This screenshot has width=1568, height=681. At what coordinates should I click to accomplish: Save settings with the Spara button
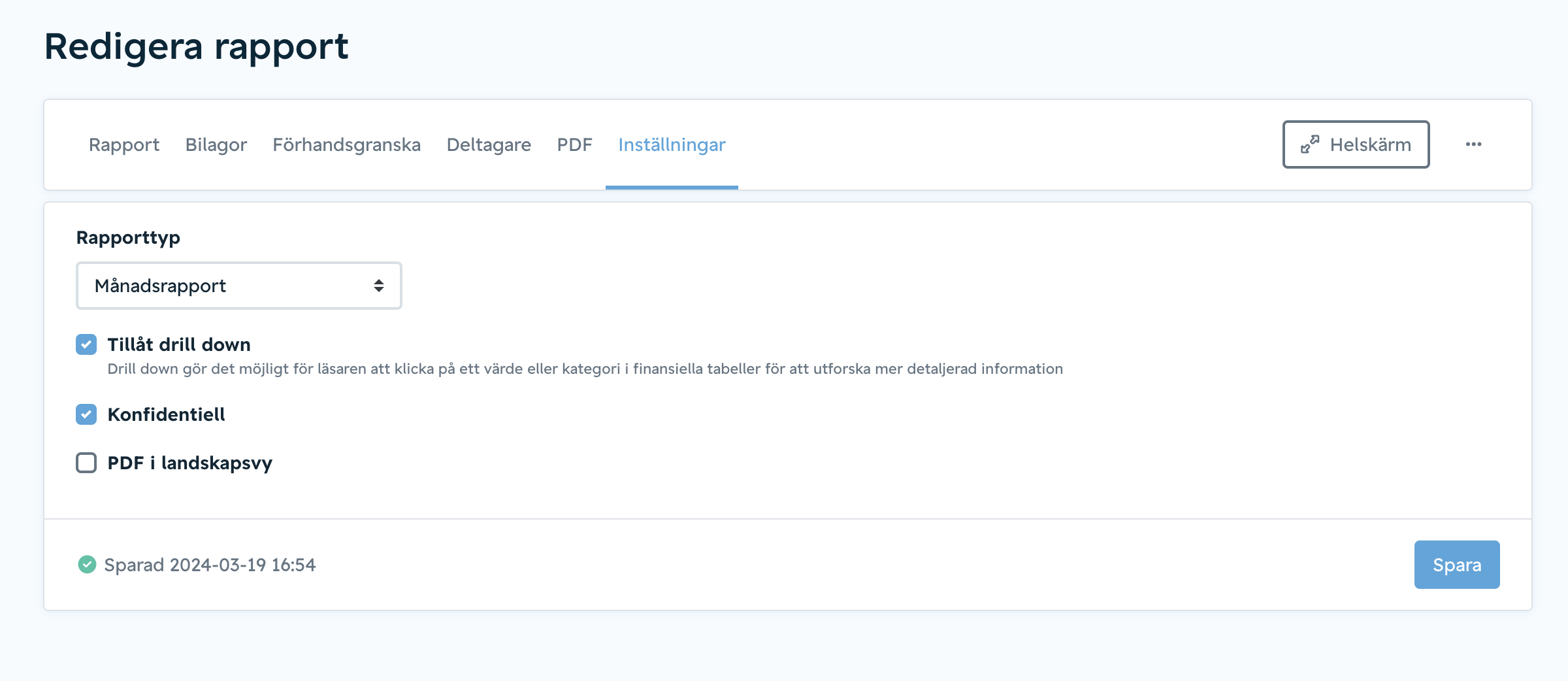coord(1457,565)
